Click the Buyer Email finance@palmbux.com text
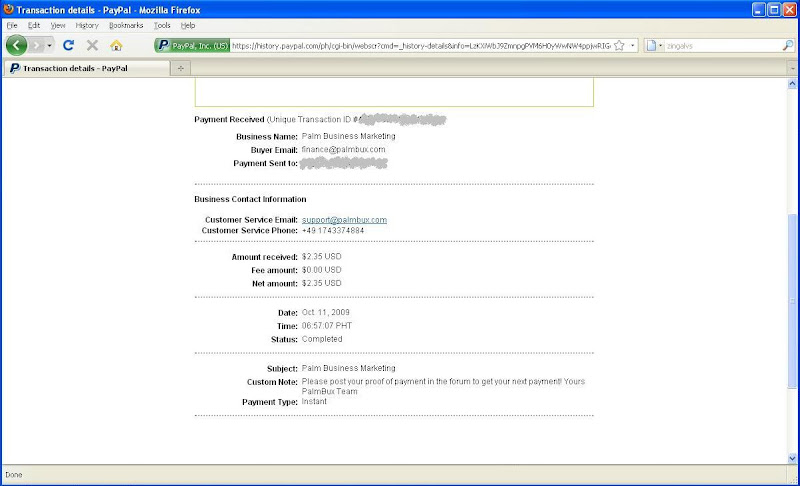 (x=343, y=149)
